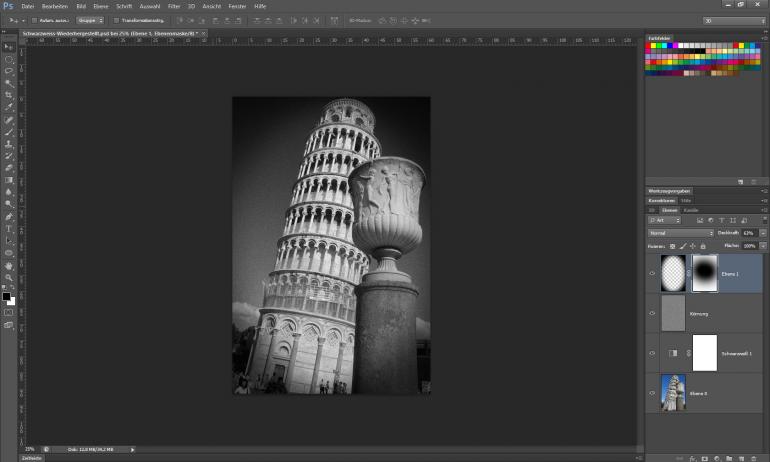Select the History Brush tool
The image size is (770, 462).
[8, 156]
